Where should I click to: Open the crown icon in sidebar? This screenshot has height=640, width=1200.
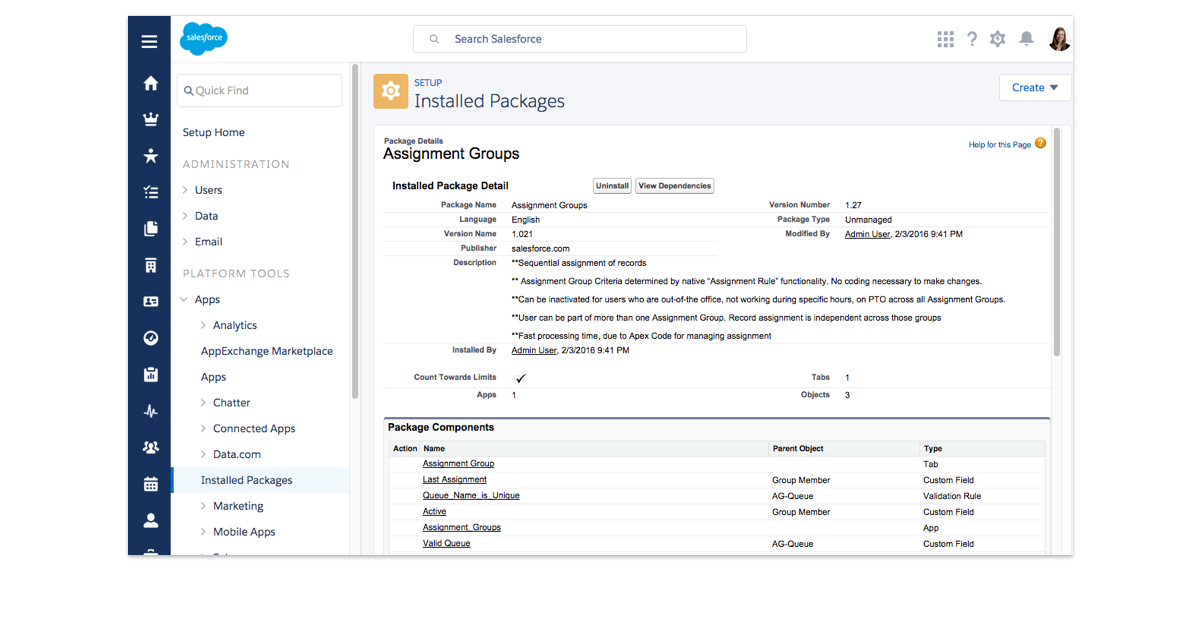[150, 120]
